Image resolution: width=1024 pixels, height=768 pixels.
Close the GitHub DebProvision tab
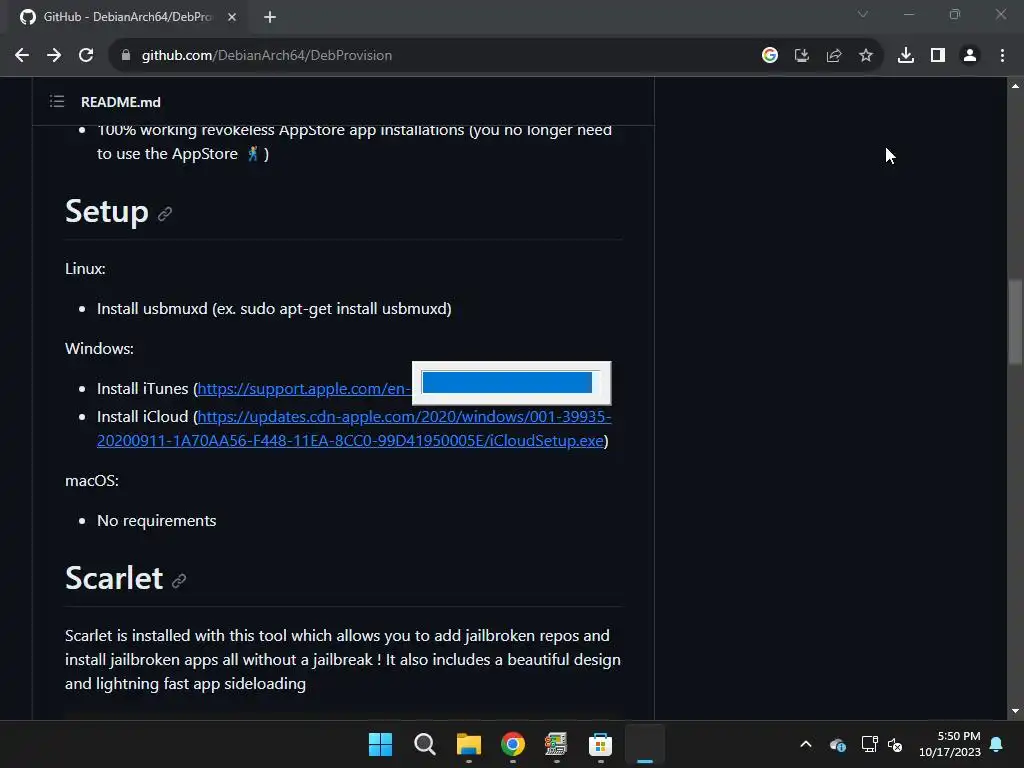coord(232,17)
